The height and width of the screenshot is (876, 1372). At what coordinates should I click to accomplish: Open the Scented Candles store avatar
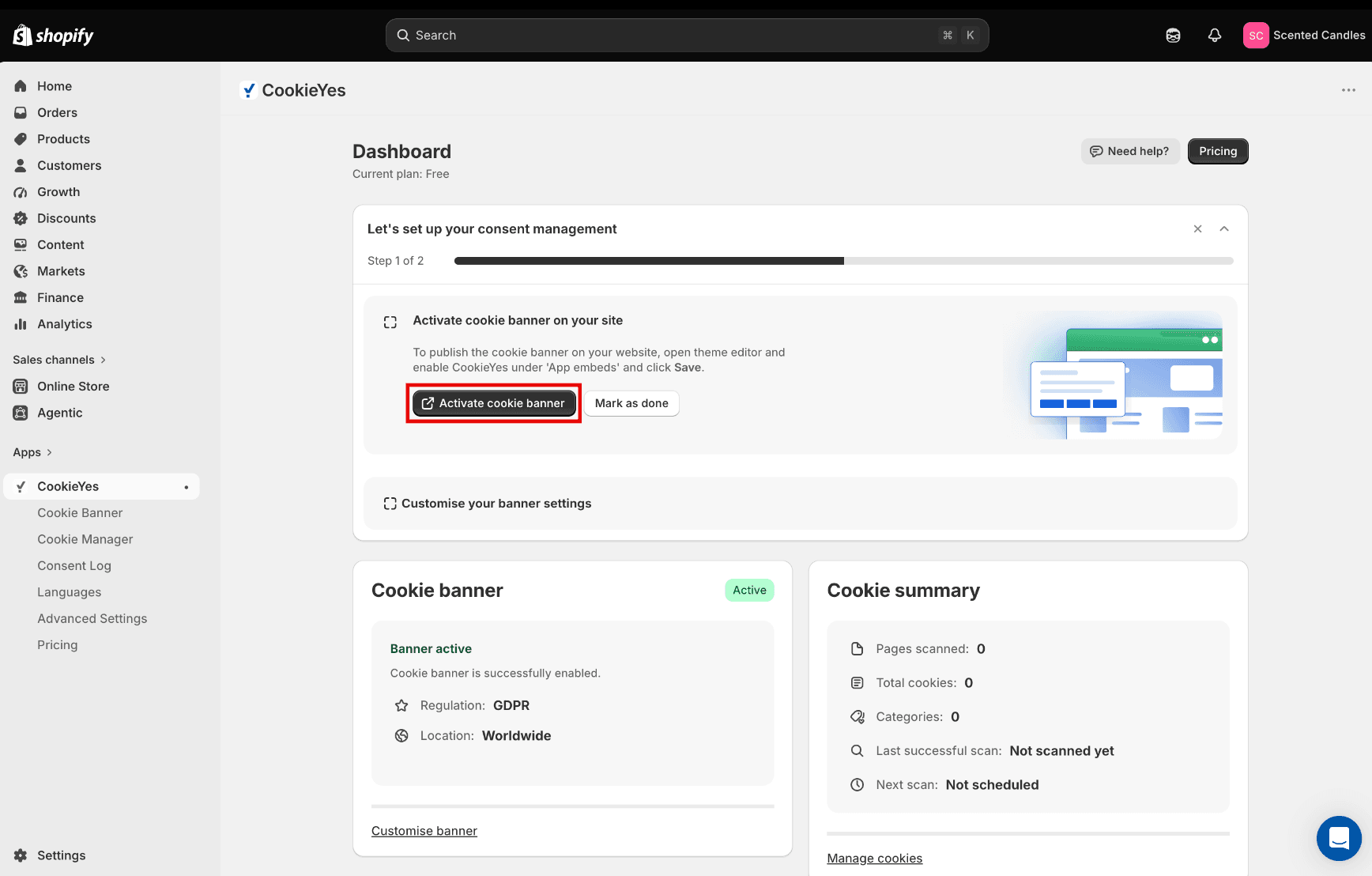tap(1256, 36)
